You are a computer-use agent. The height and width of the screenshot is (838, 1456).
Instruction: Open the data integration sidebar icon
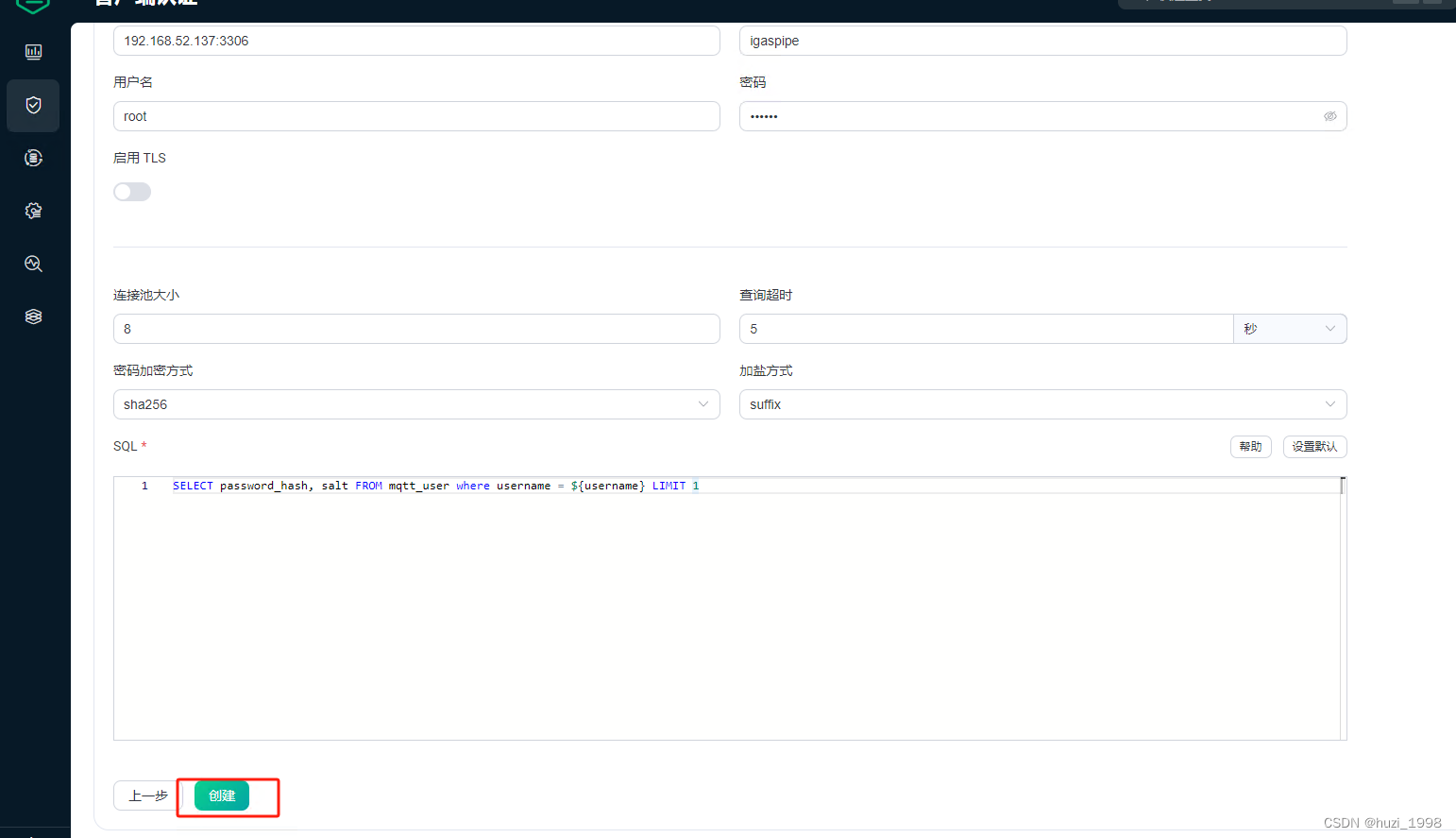(x=33, y=158)
